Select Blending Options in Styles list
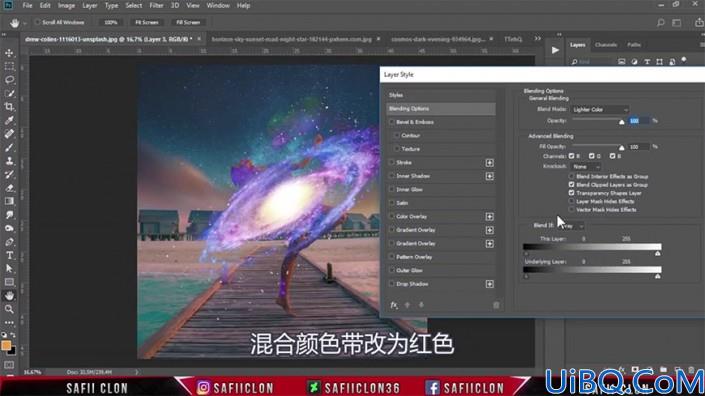The image size is (705, 396). click(x=441, y=108)
